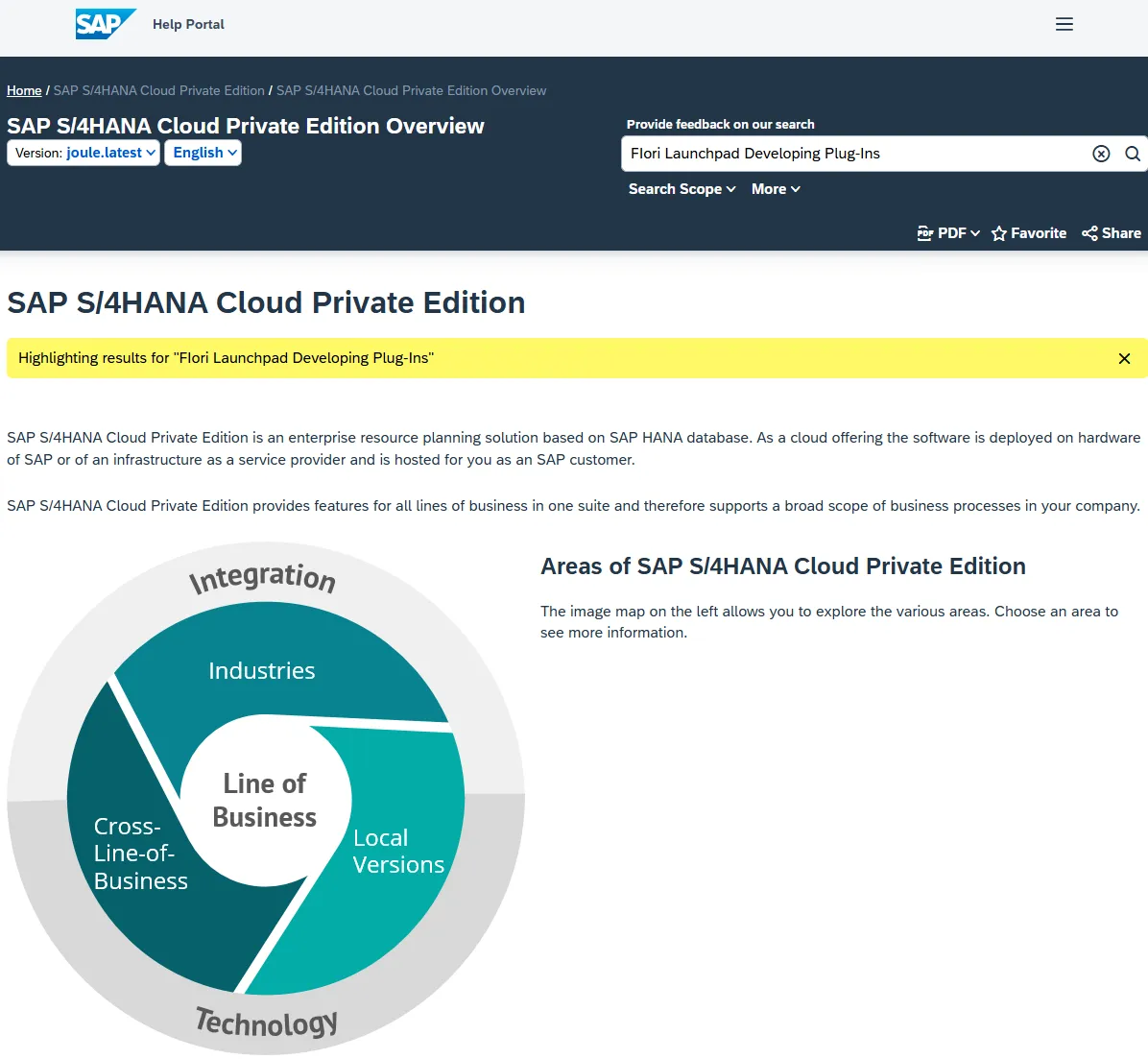
Task: Dismiss the yellow highlighting banner
Action: pos(1124,358)
